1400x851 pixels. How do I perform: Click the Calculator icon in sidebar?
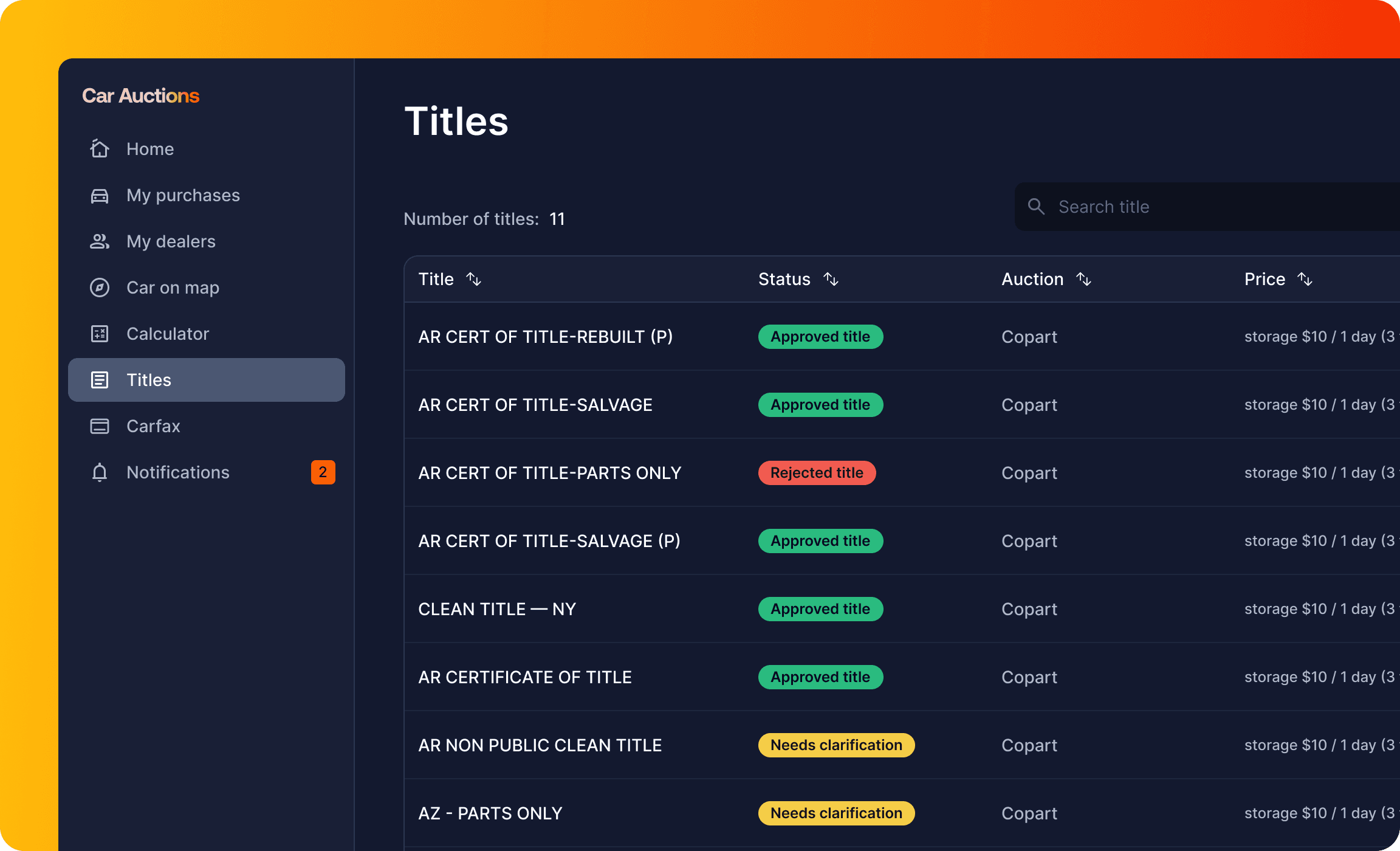[x=100, y=334]
